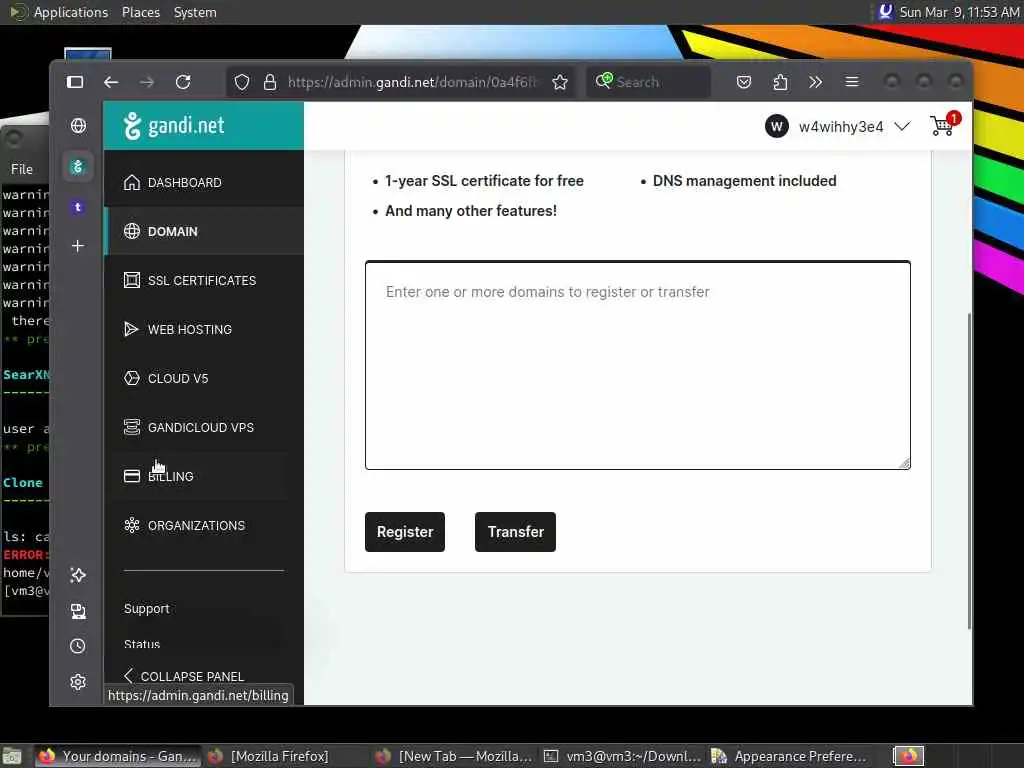Viewport: 1024px width, 768px height.
Task: Open the Dashboard menu item
Action: (x=204, y=183)
